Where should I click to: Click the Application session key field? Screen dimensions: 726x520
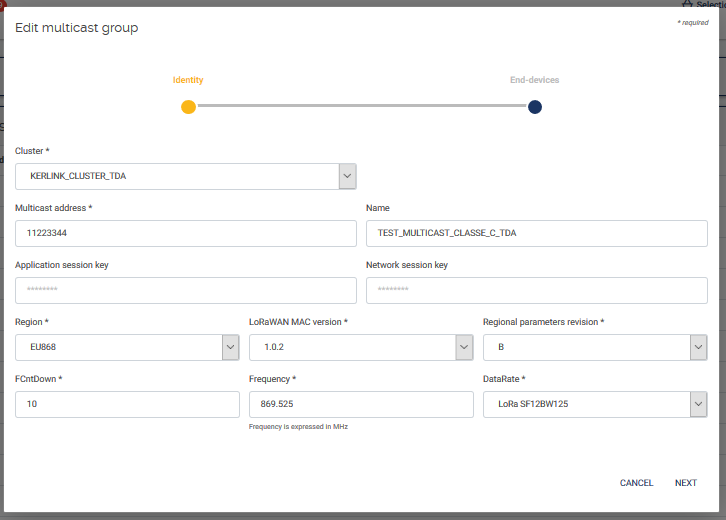click(x=186, y=290)
